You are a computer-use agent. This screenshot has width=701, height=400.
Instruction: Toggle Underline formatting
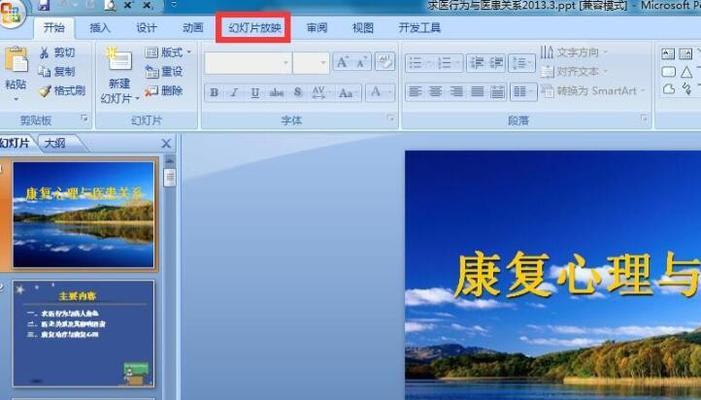click(255, 93)
